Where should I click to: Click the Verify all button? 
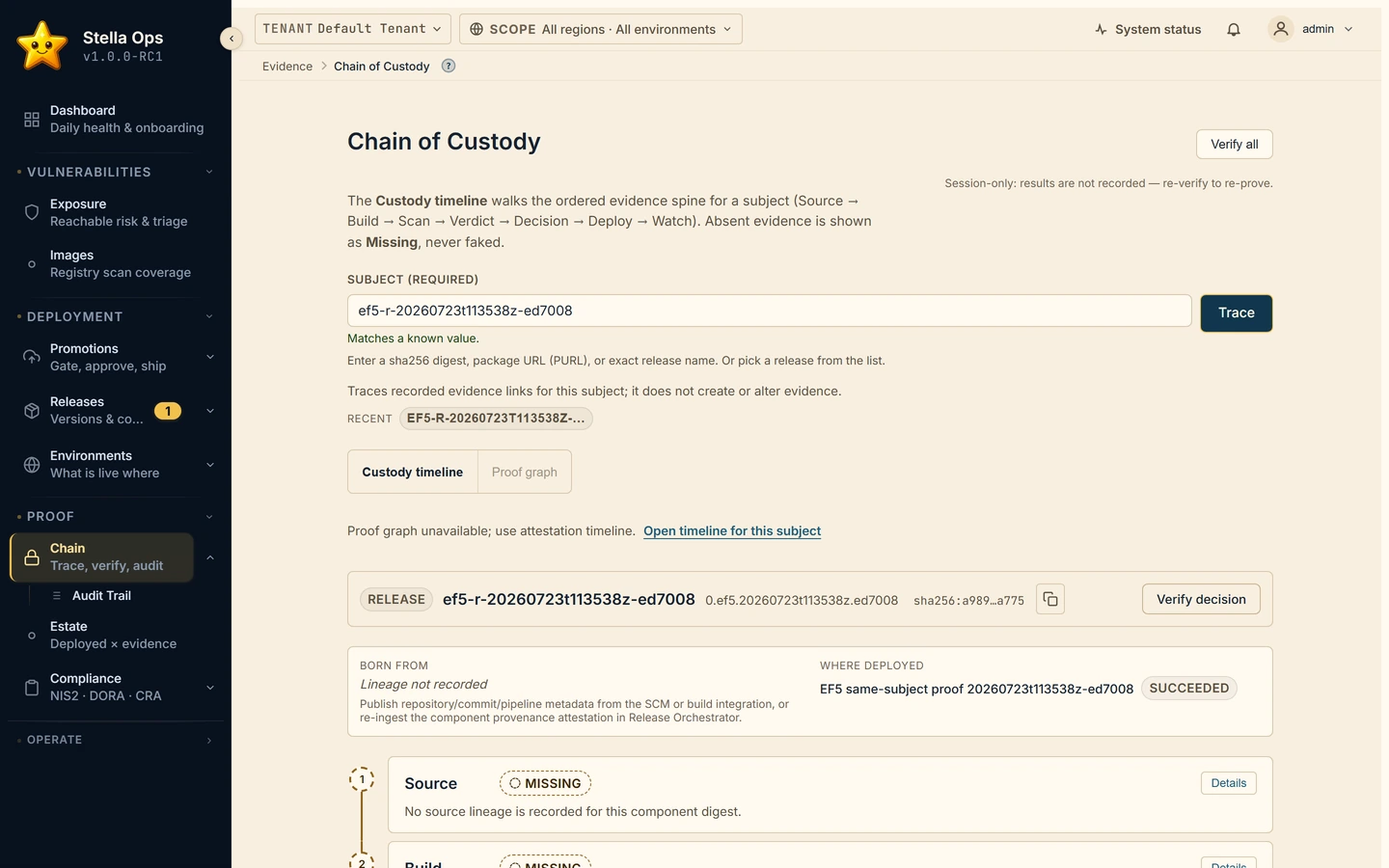[x=1235, y=145]
